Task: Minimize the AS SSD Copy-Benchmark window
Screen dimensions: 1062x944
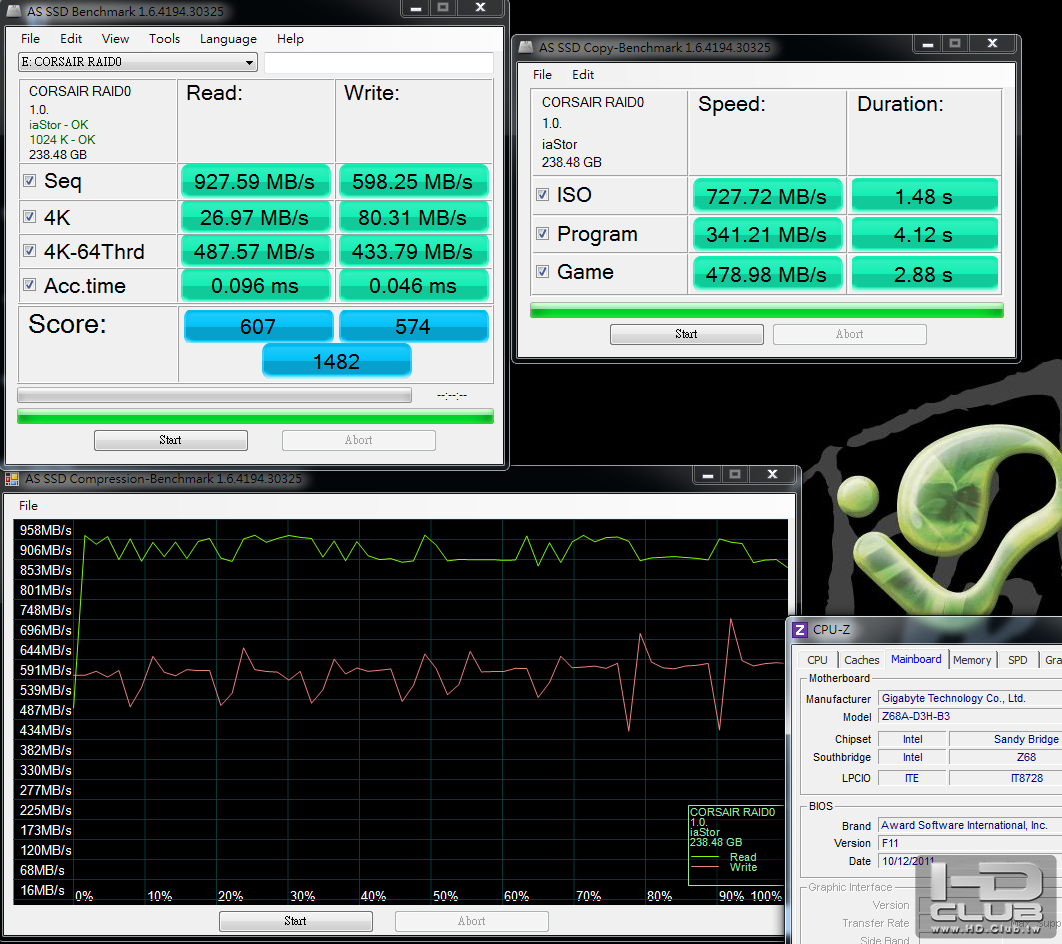Action: pos(928,44)
